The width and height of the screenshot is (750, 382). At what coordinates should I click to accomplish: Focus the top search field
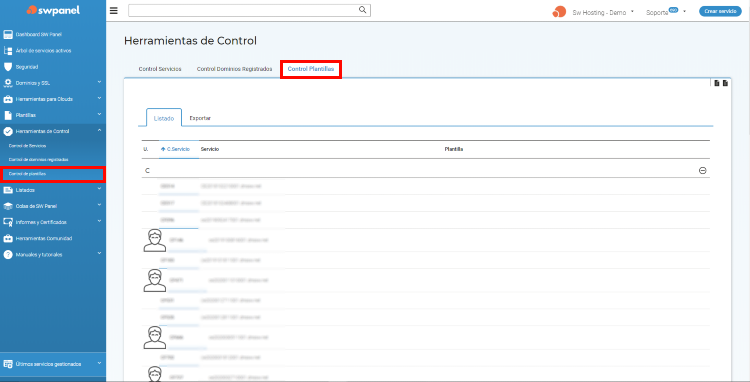[x=249, y=11]
